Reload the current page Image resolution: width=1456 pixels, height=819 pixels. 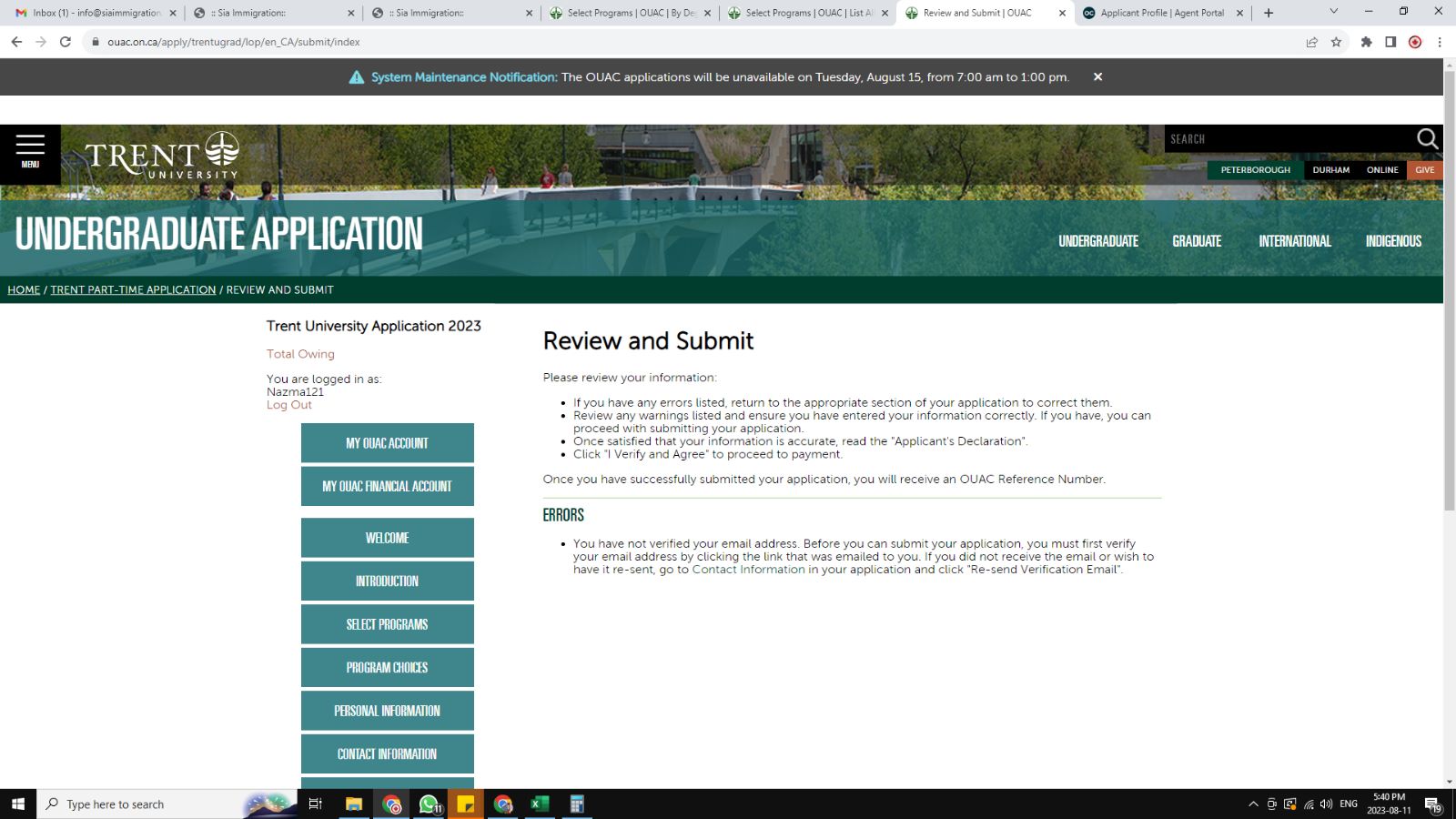pyautogui.click(x=66, y=42)
